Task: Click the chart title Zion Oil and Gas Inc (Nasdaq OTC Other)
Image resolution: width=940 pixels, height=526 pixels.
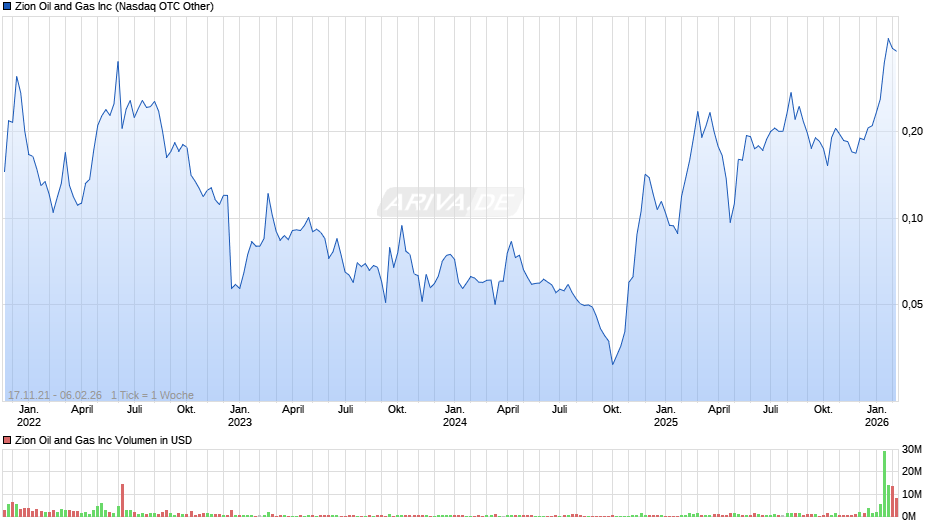Action: pos(114,7)
